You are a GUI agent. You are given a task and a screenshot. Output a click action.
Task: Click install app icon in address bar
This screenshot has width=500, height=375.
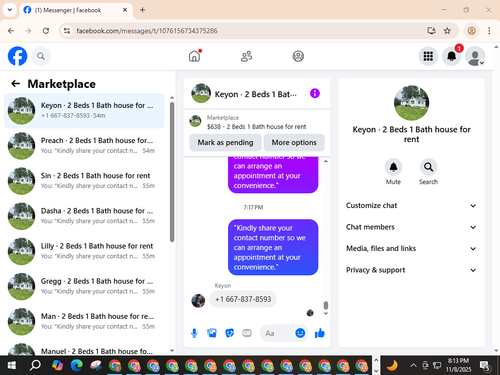point(431,31)
